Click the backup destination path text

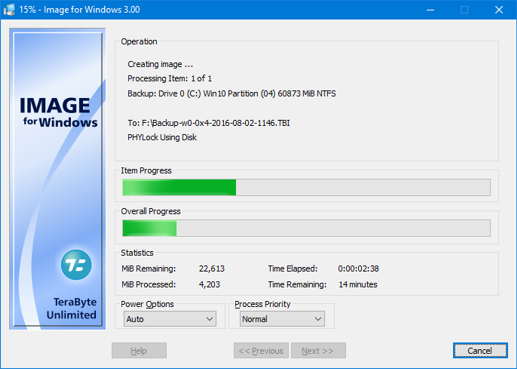coord(209,123)
